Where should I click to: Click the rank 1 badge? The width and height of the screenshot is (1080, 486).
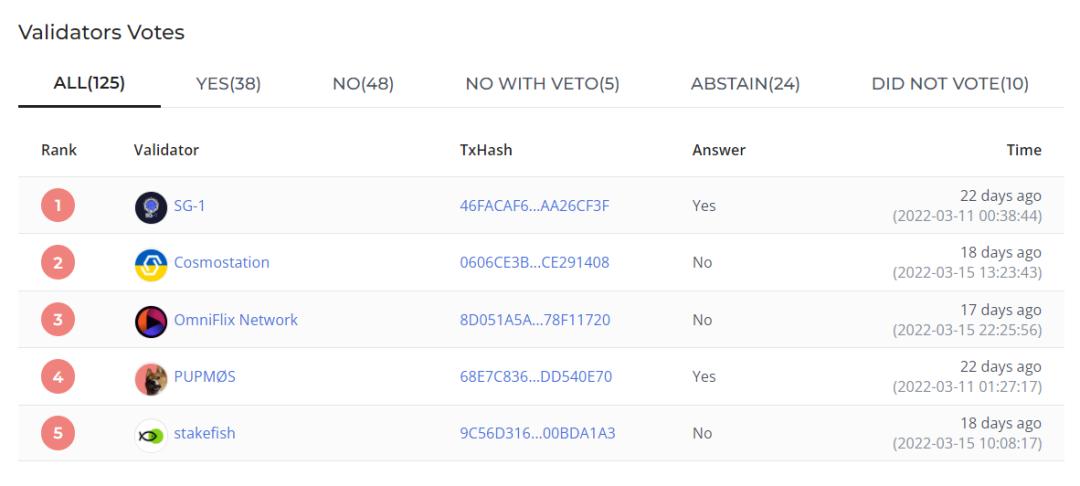click(58, 207)
